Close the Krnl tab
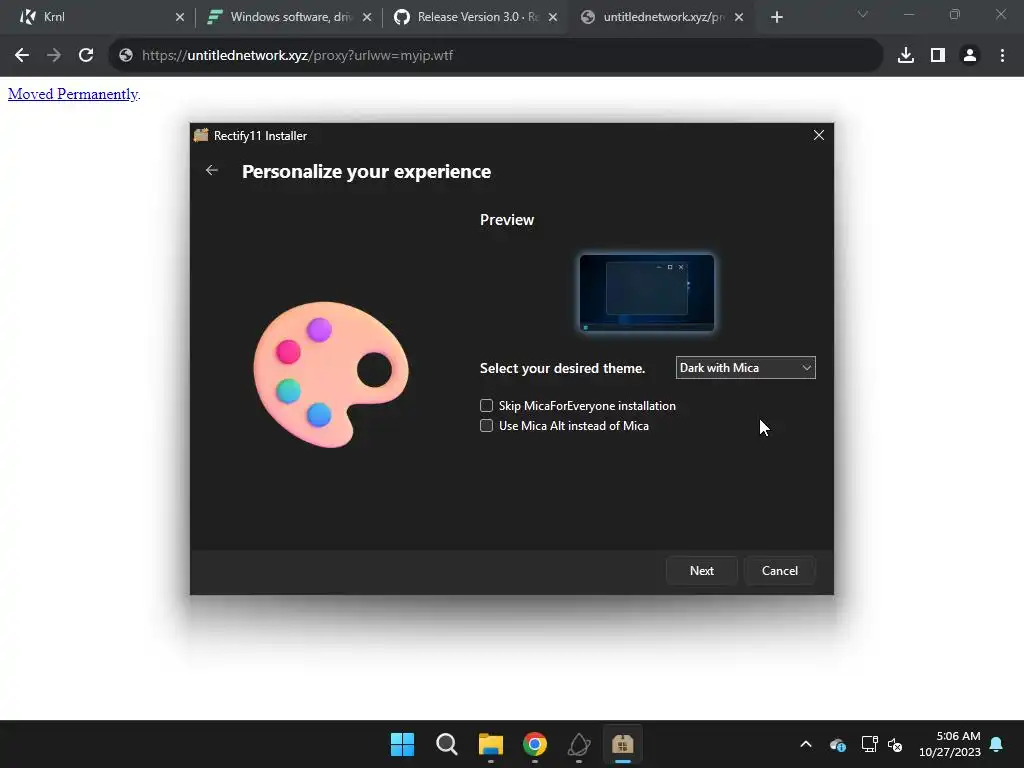Image resolution: width=1024 pixels, height=768 pixels. click(x=180, y=17)
